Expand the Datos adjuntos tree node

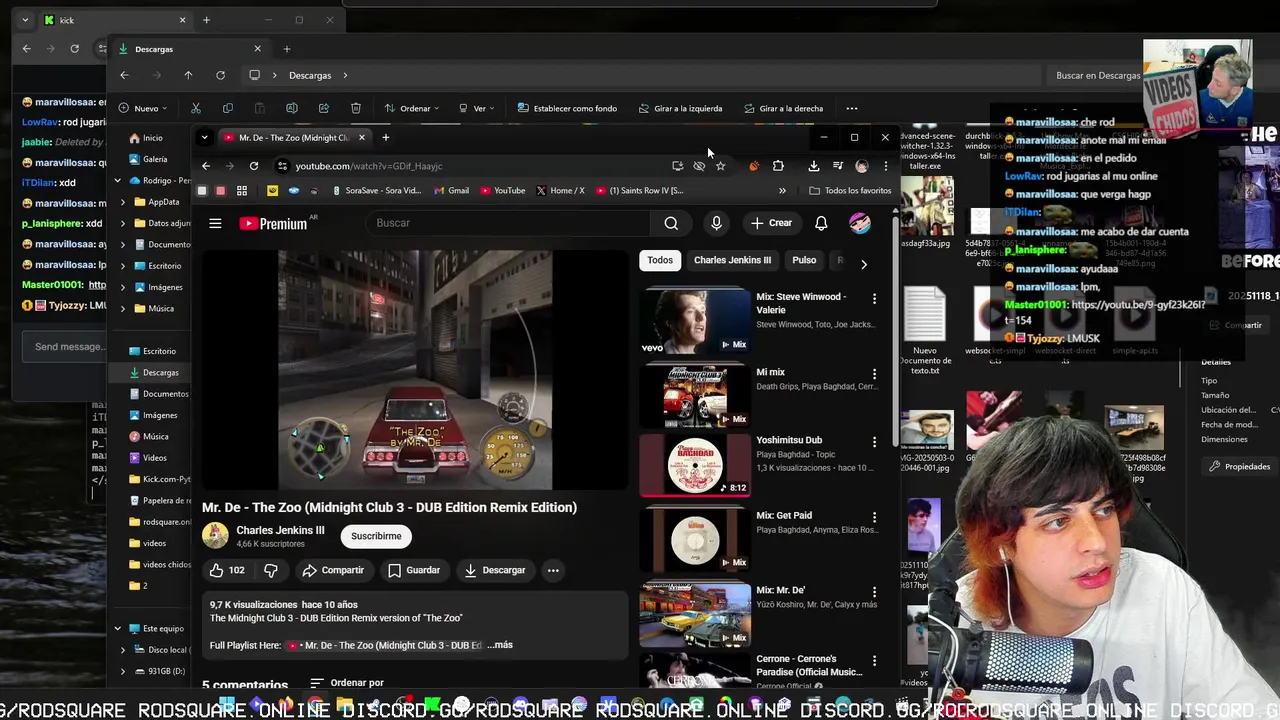click(x=123, y=223)
